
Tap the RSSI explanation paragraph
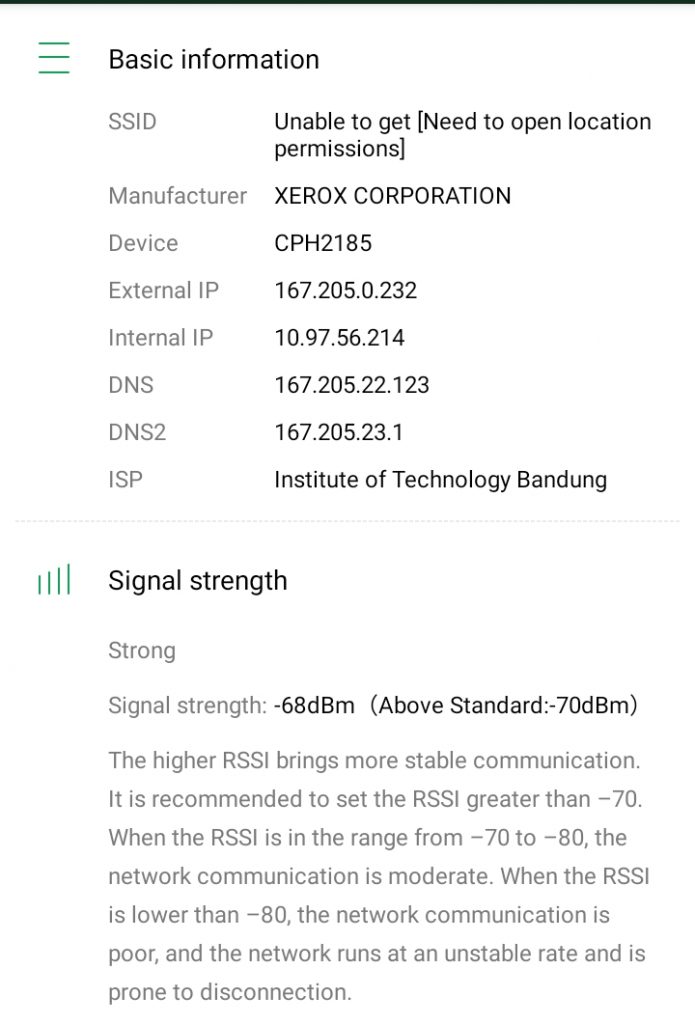(x=378, y=876)
